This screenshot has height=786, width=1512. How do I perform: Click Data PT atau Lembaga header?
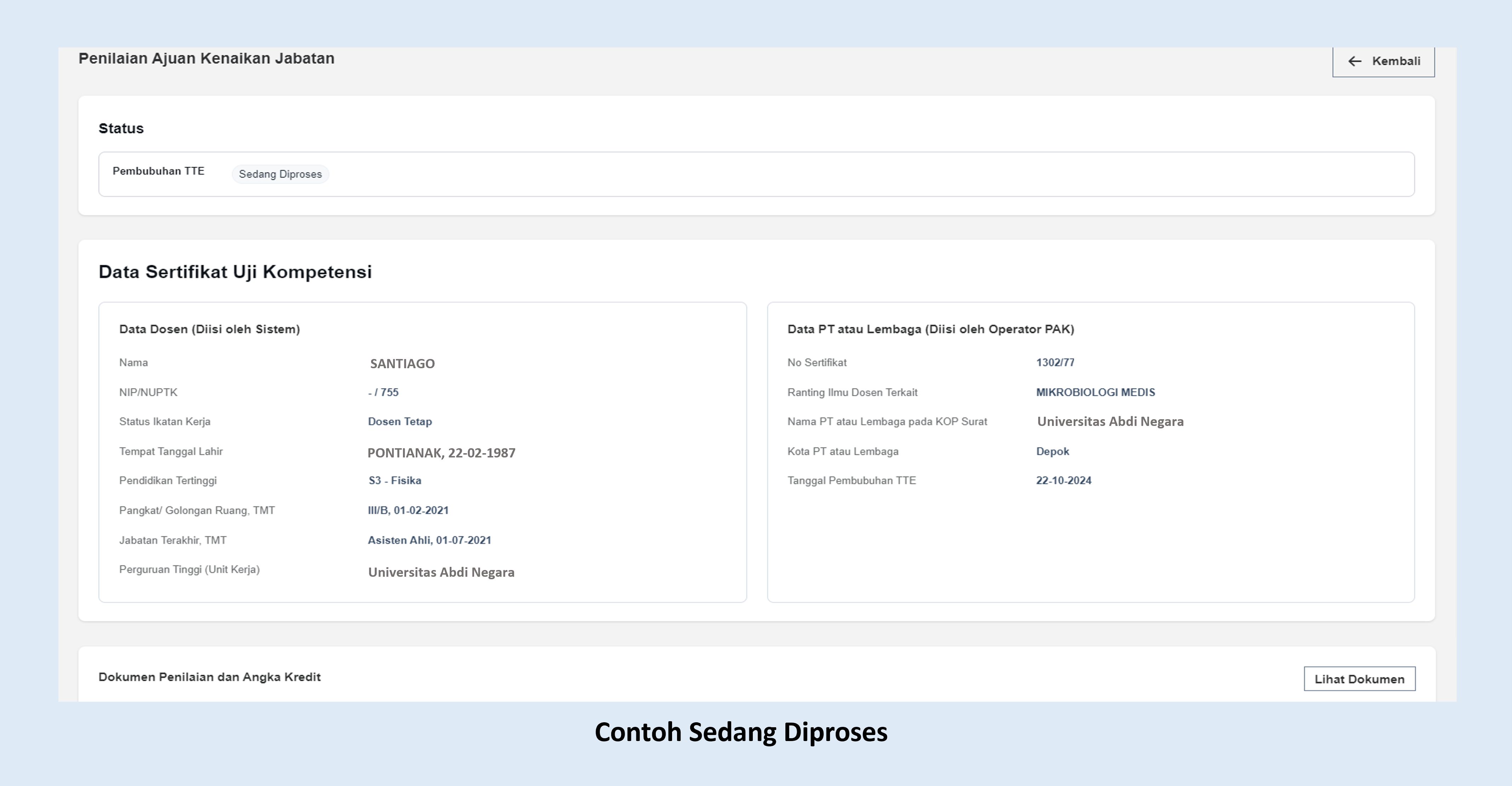931,329
